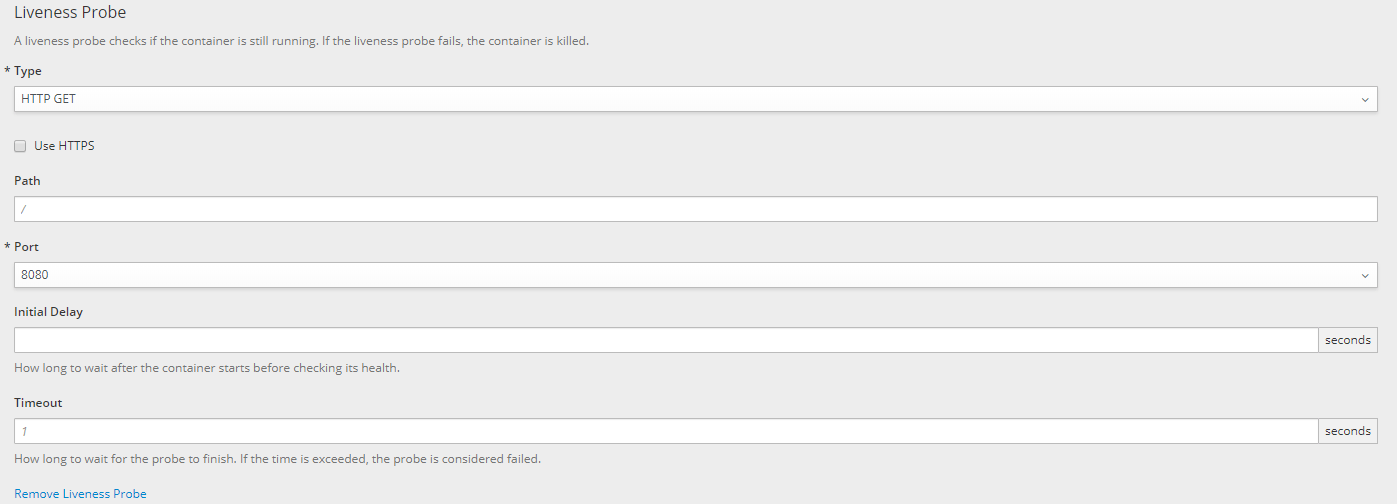Click the 'Use HTTPS' label text
The height and width of the screenshot is (504, 1397).
64,146
